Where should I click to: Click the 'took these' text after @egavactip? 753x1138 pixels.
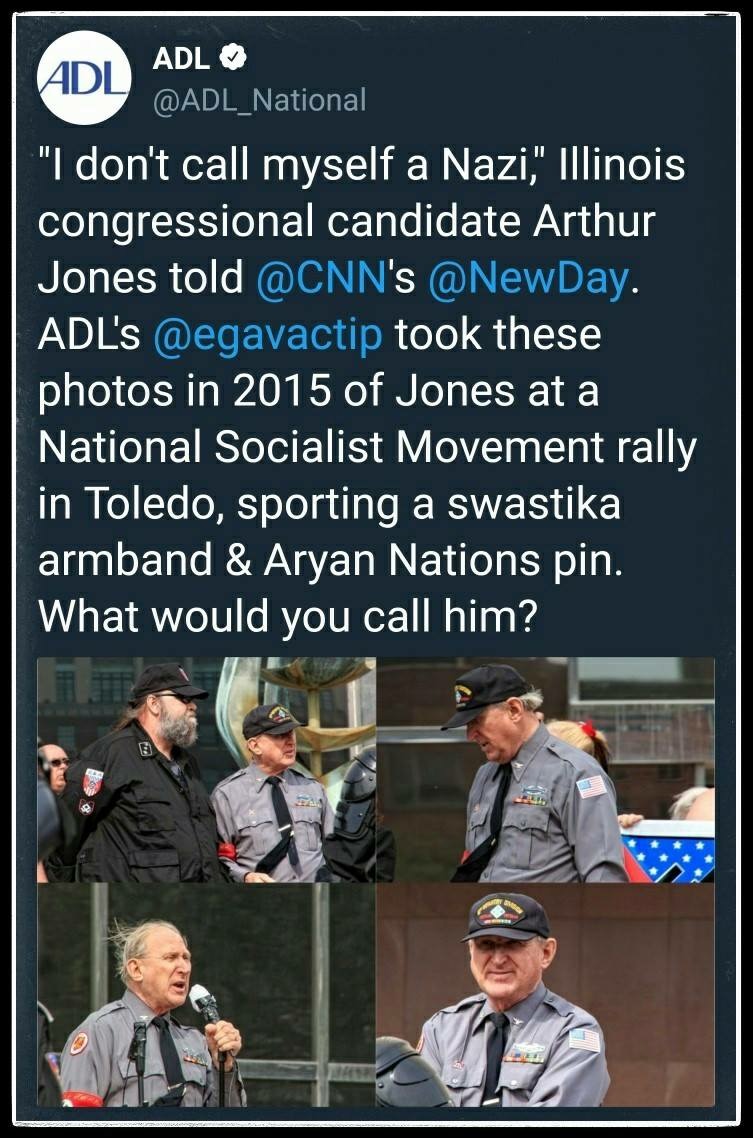pos(498,335)
